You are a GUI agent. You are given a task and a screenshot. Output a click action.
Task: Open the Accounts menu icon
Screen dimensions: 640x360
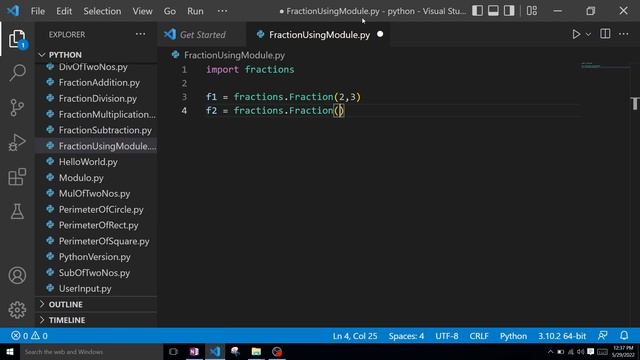(x=17, y=275)
